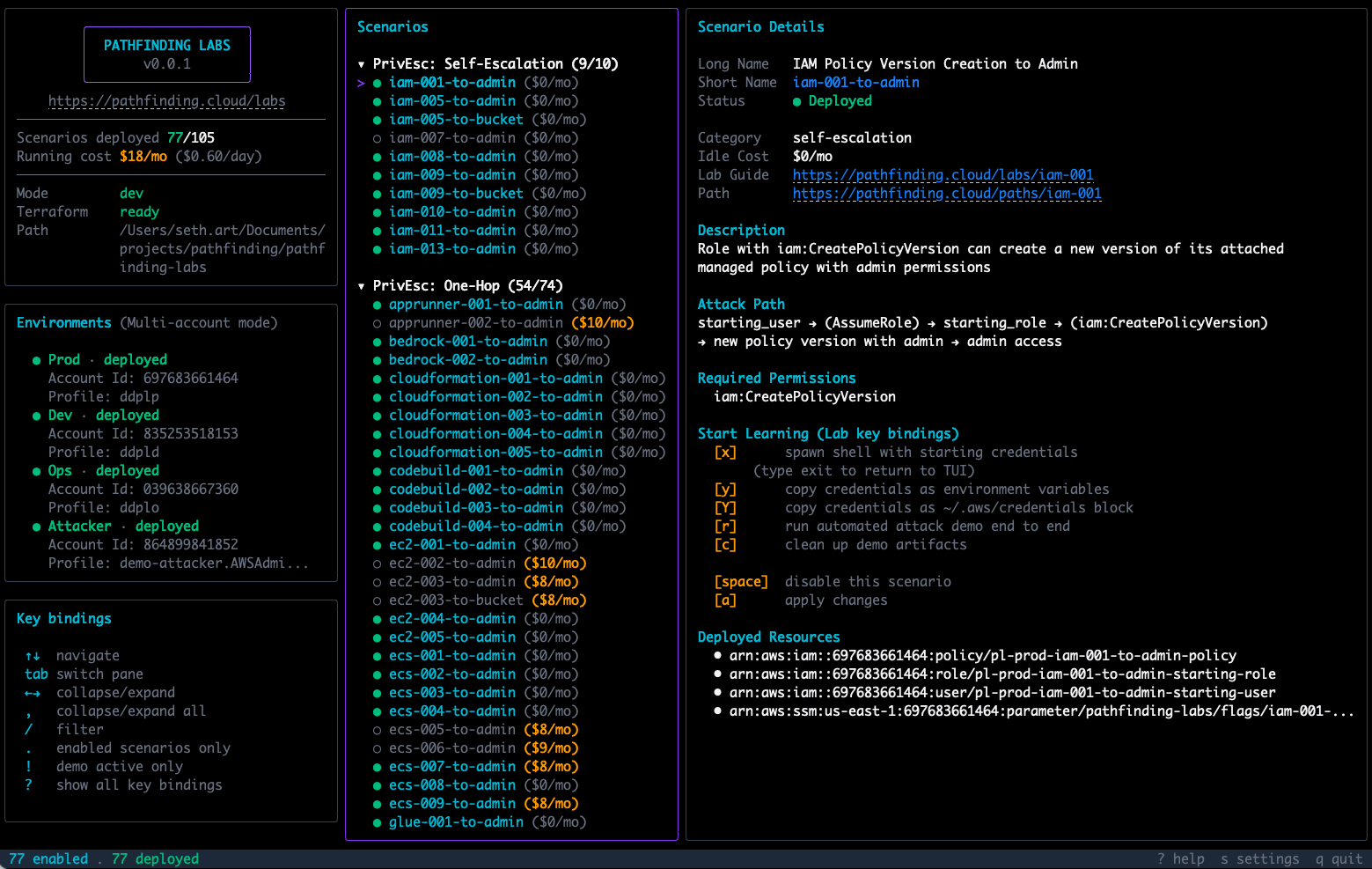
Task: Click the PATHFINDING LABS title box
Action: pos(167,55)
